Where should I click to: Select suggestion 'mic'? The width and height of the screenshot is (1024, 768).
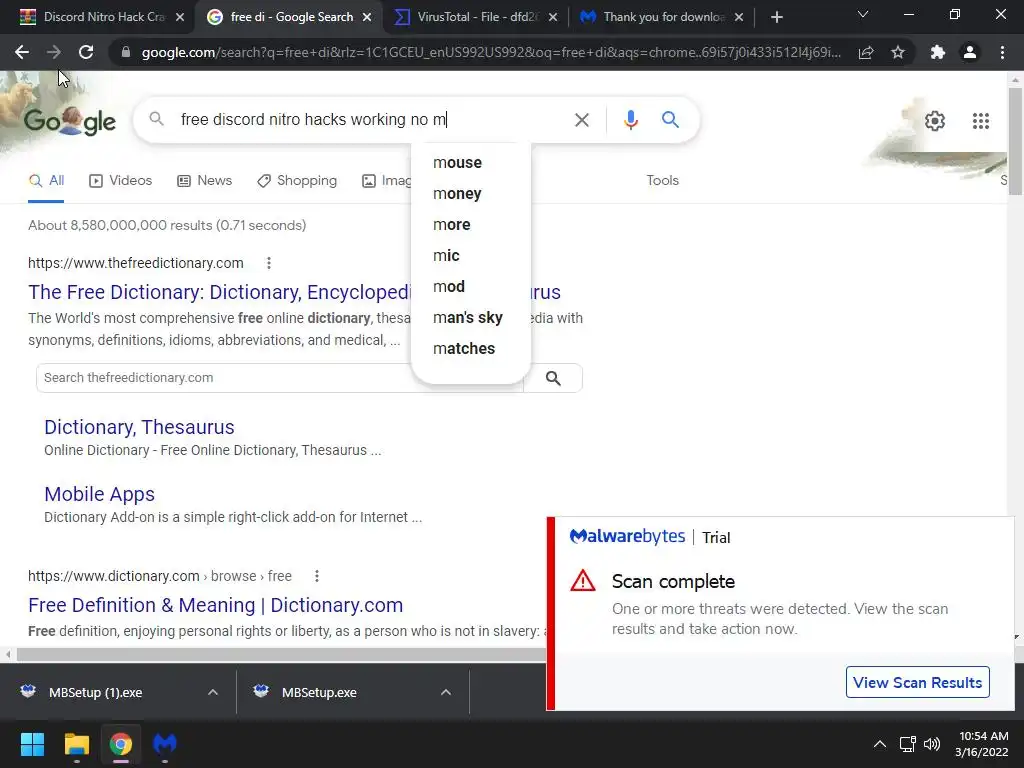(x=471, y=255)
